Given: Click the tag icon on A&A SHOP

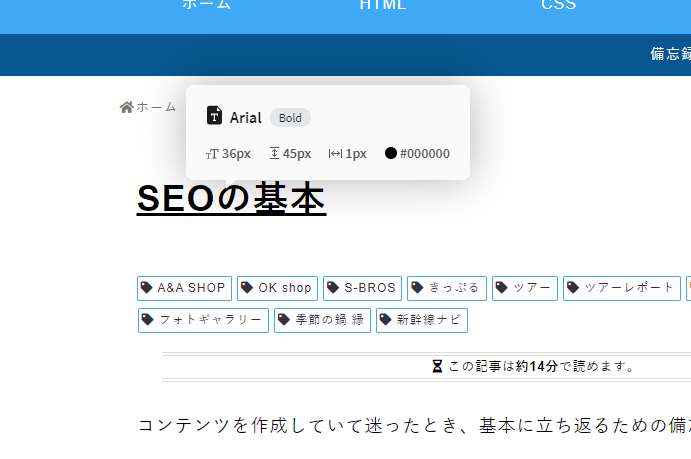Looking at the screenshot, I should pyautogui.click(x=147, y=288).
